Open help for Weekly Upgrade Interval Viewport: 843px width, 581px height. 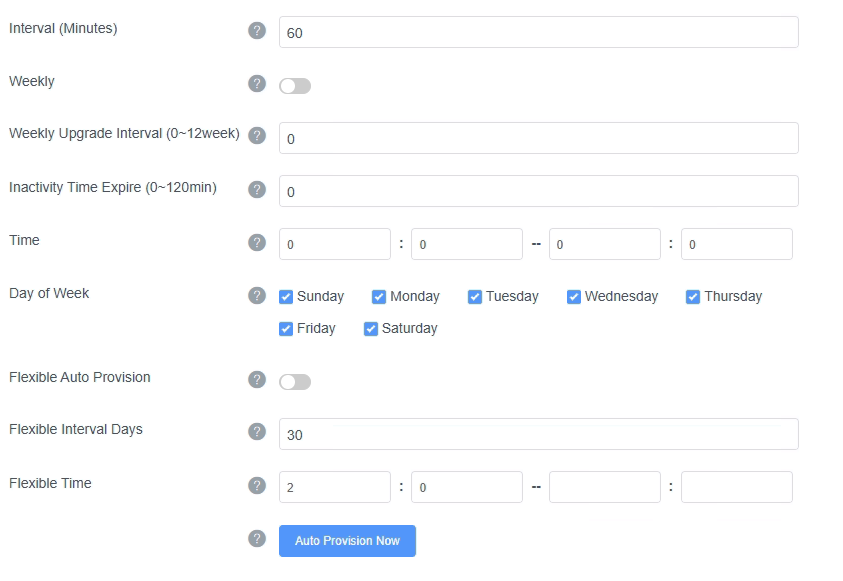coord(257,136)
